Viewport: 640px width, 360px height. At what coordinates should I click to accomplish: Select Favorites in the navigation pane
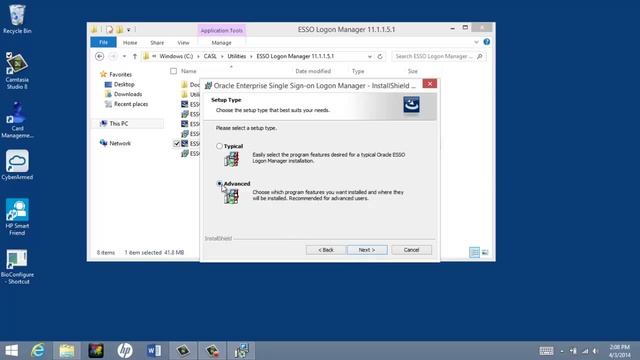pyautogui.click(x=120, y=74)
